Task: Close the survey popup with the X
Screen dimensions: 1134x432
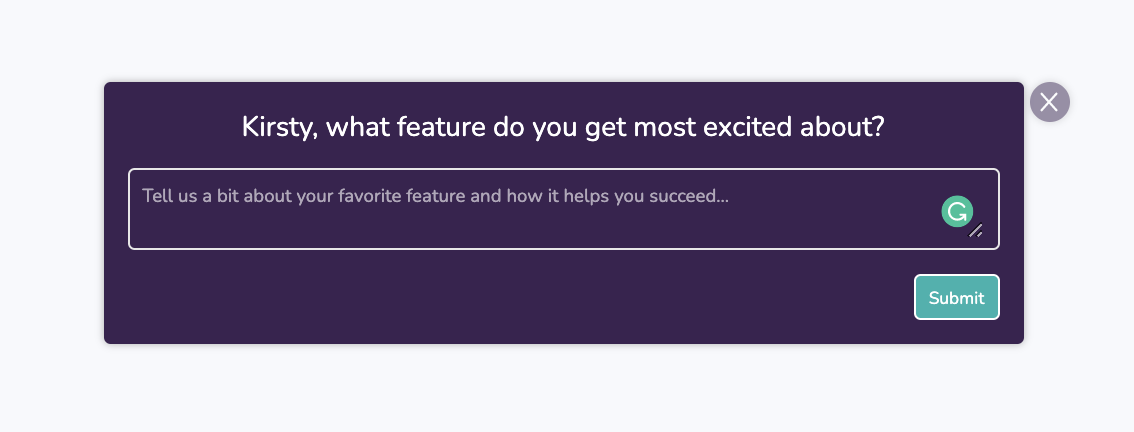Action: 1049,102
